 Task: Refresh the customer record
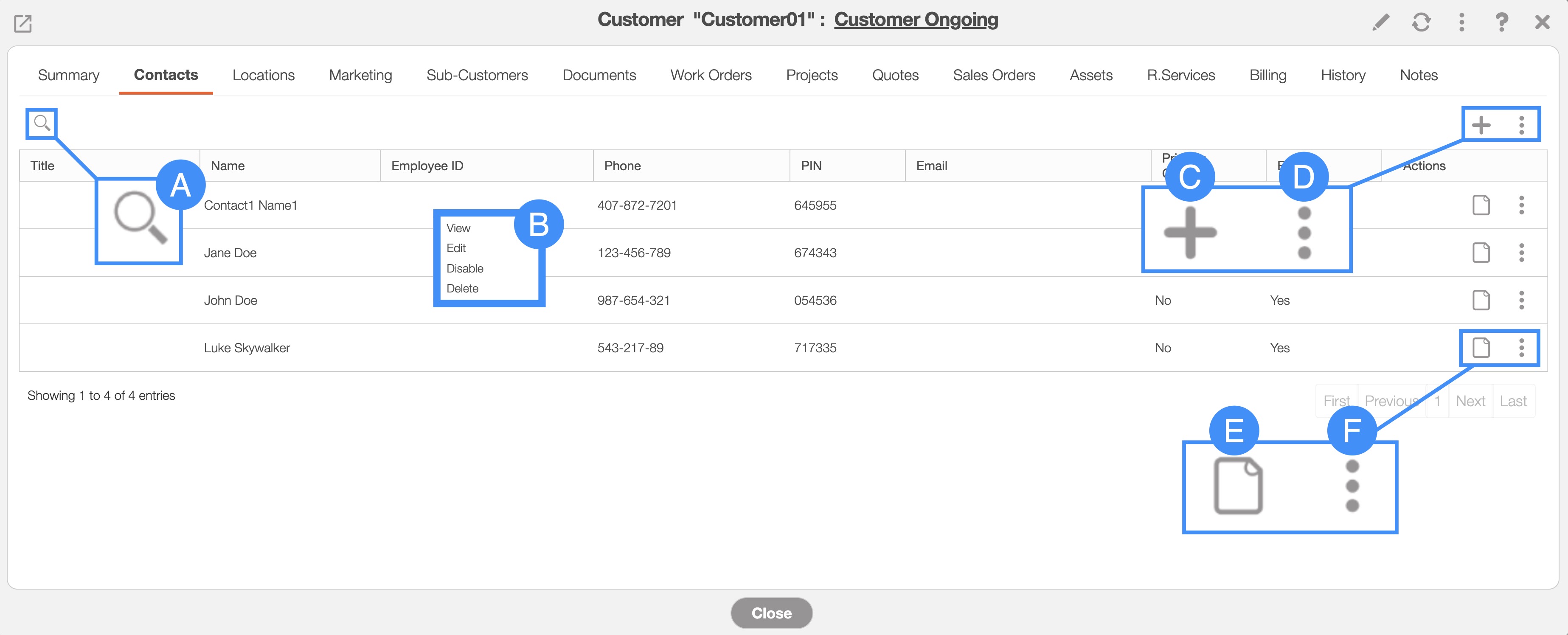point(1421,22)
